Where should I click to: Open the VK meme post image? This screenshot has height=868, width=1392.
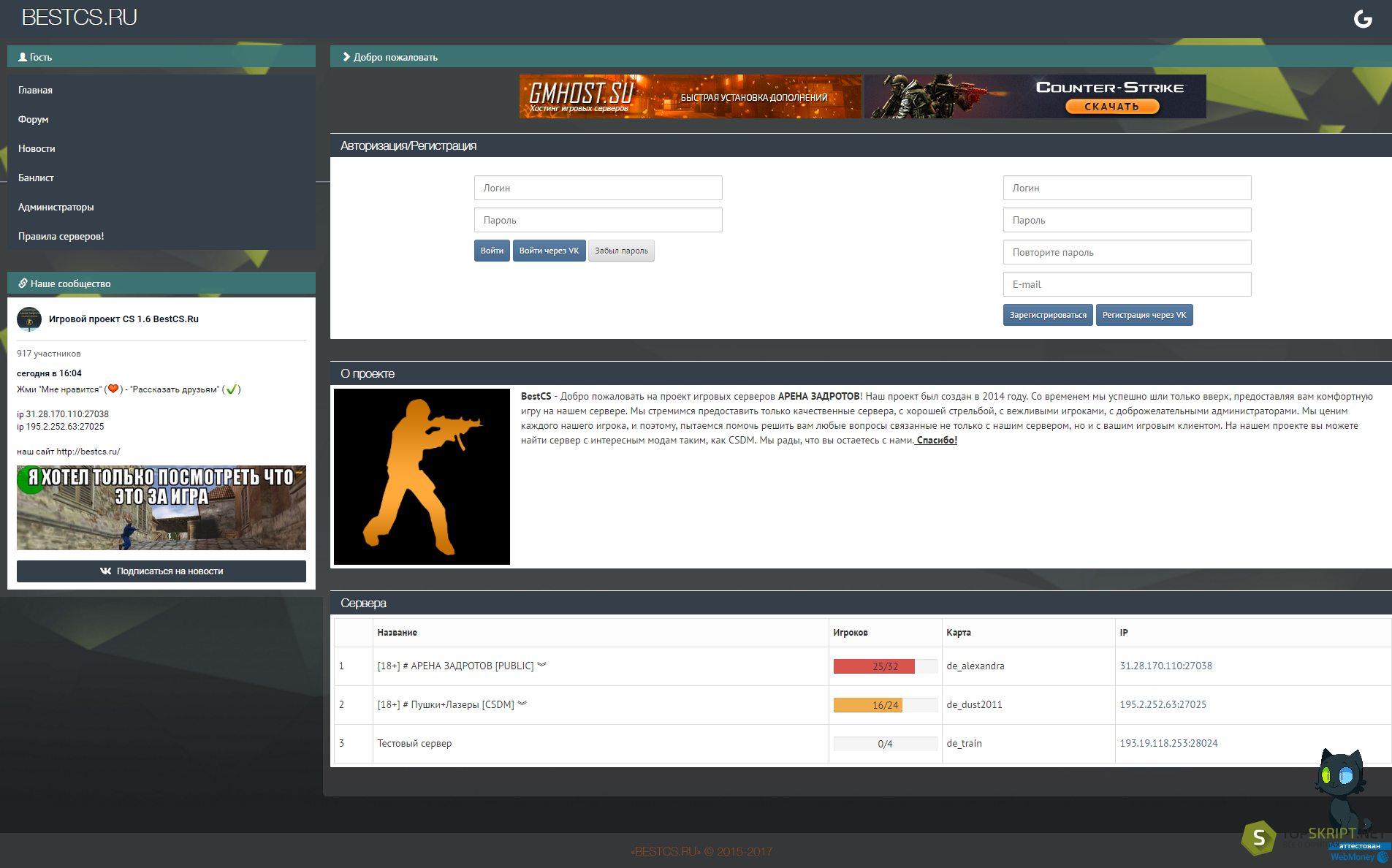click(161, 508)
